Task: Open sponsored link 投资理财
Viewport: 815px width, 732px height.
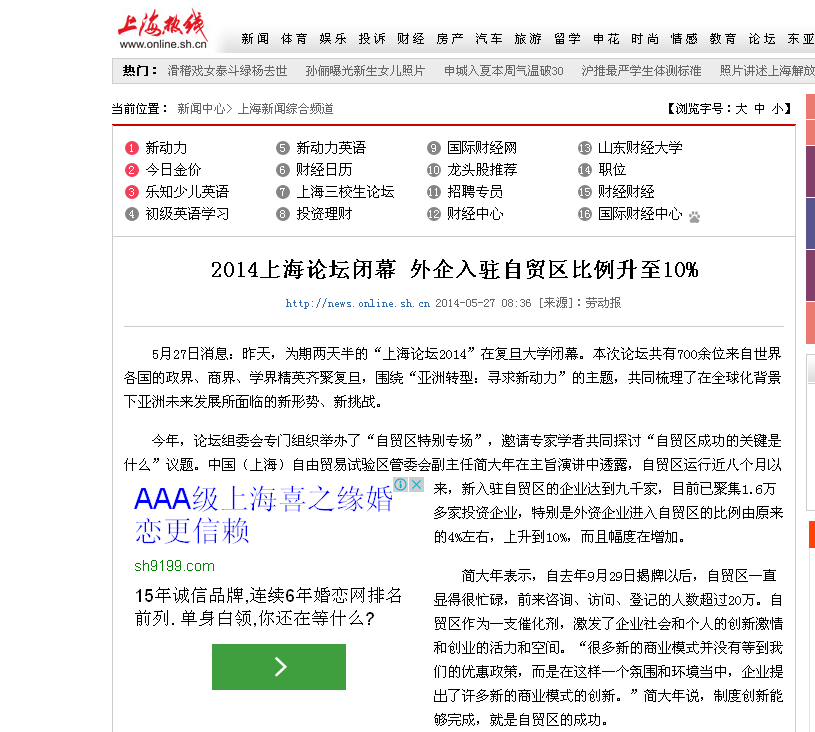Action: pos(324,214)
